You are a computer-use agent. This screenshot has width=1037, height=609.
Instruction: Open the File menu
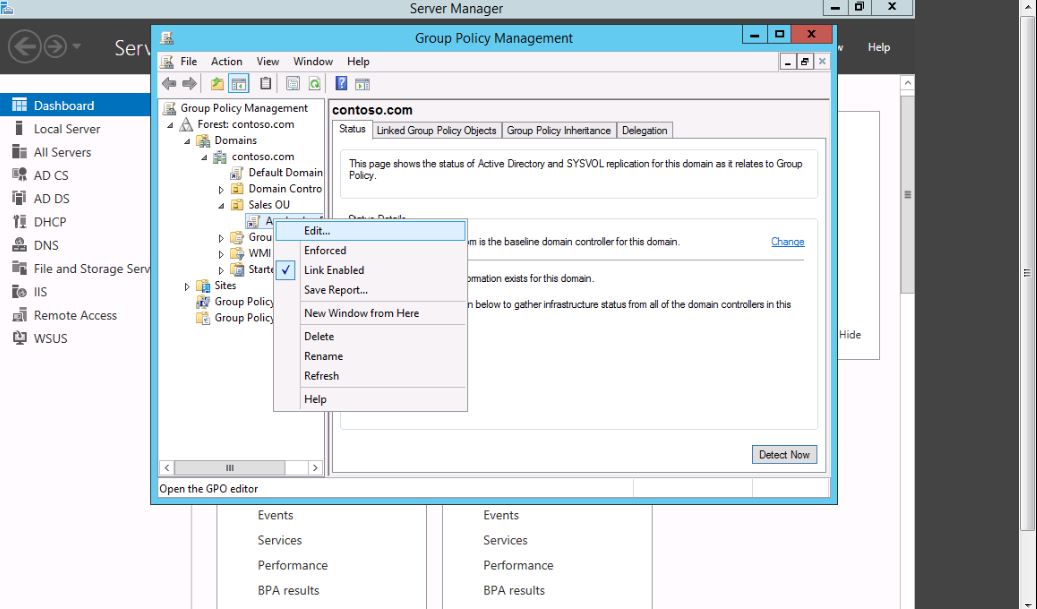point(188,61)
